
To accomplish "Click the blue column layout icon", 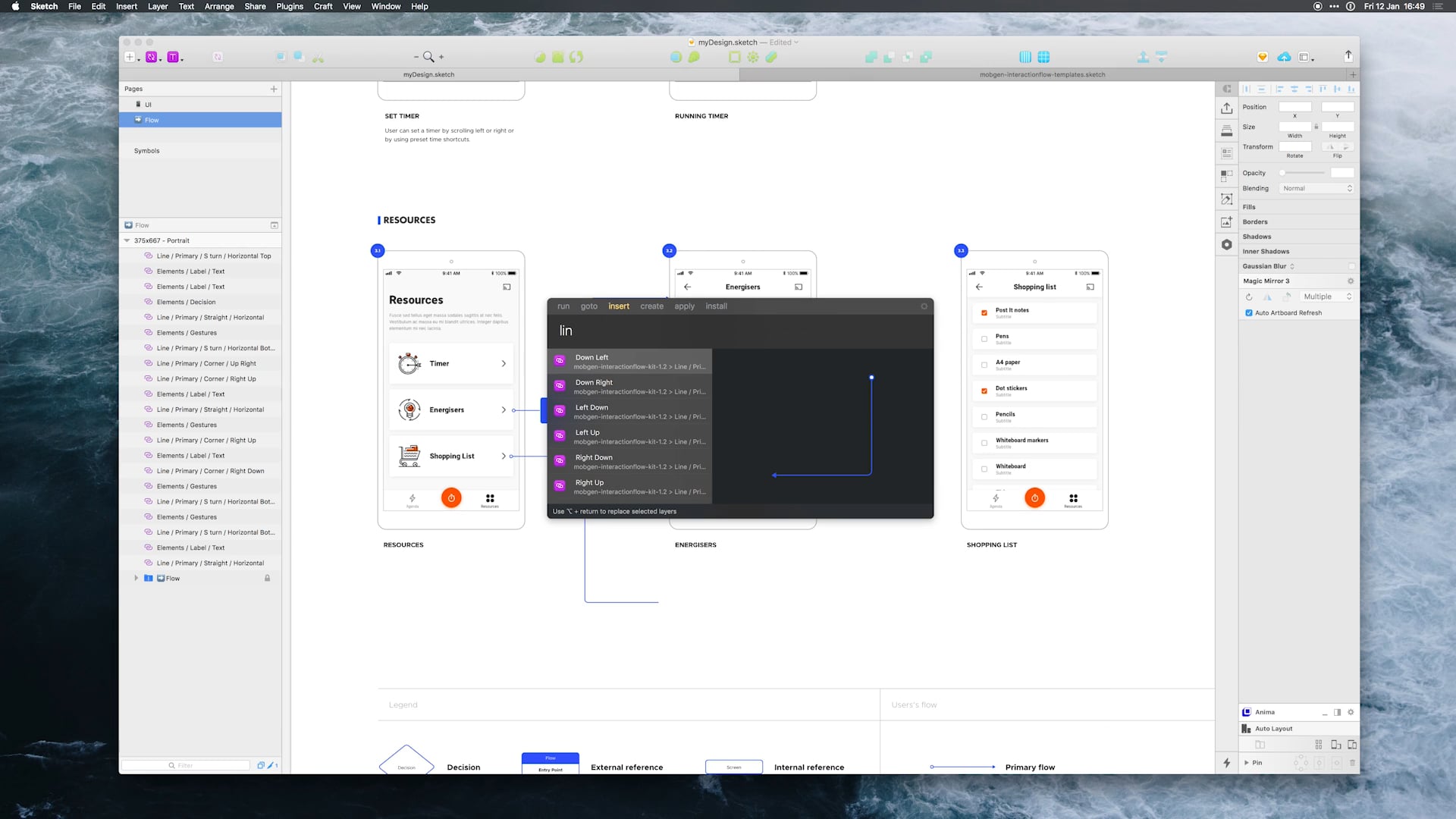I will click(x=1025, y=57).
